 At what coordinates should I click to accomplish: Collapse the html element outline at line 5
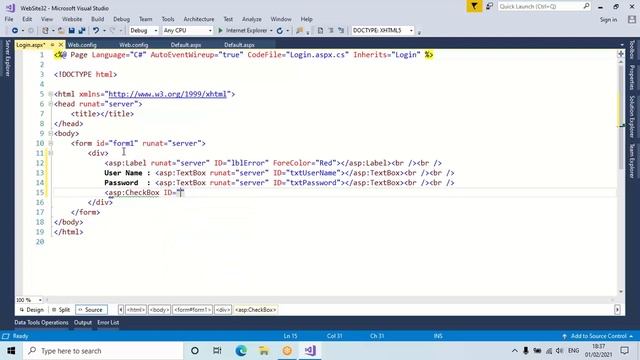tap(51, 94)
